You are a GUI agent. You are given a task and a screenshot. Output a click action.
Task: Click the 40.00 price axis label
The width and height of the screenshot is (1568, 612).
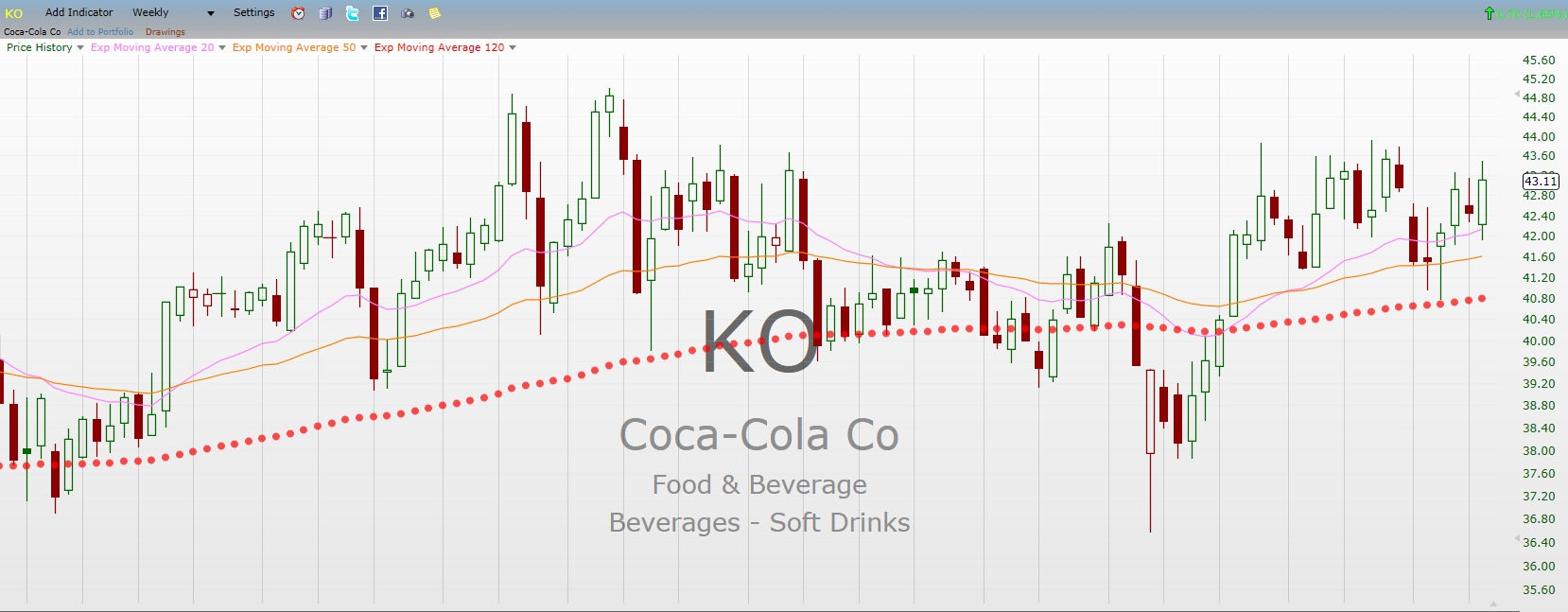click(x=1539, y=341)
